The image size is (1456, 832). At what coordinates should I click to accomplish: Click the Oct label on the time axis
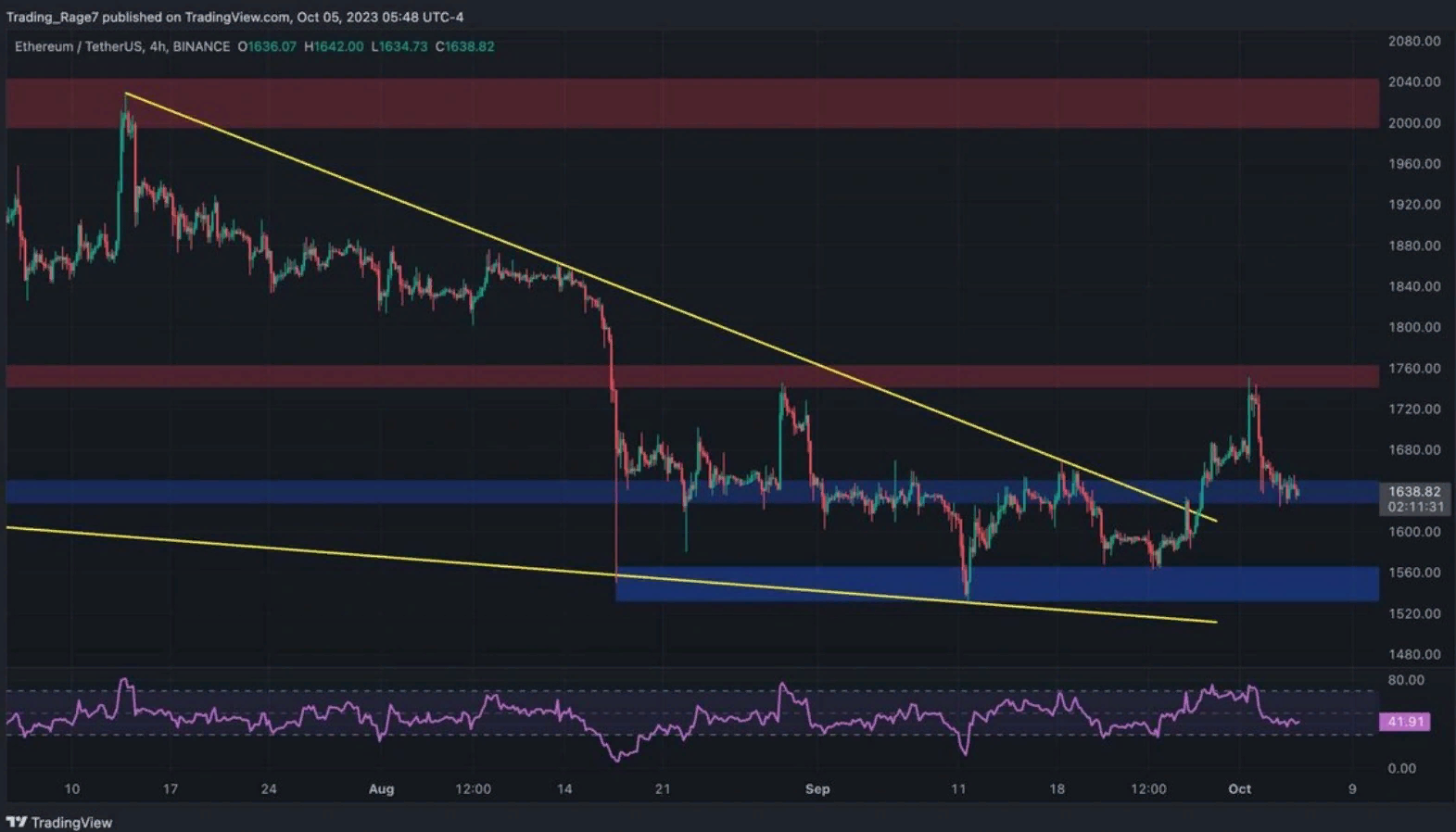tap(1239, 789)
